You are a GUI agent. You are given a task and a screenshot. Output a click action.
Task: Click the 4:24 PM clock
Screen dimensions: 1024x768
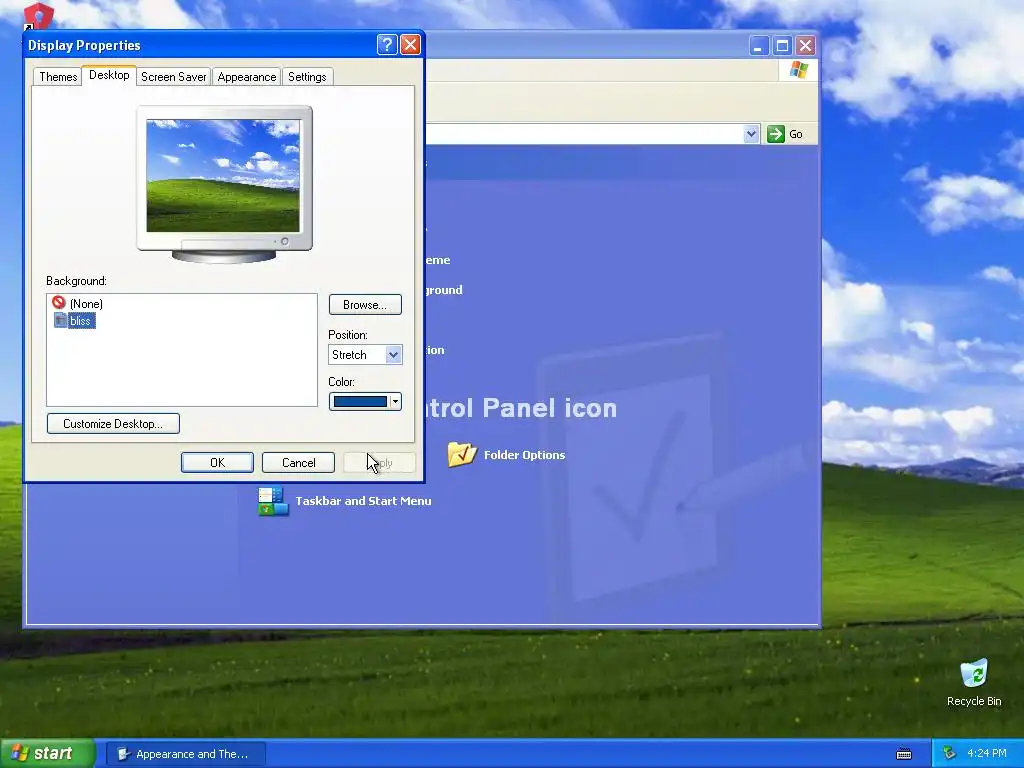pos(987,754)
